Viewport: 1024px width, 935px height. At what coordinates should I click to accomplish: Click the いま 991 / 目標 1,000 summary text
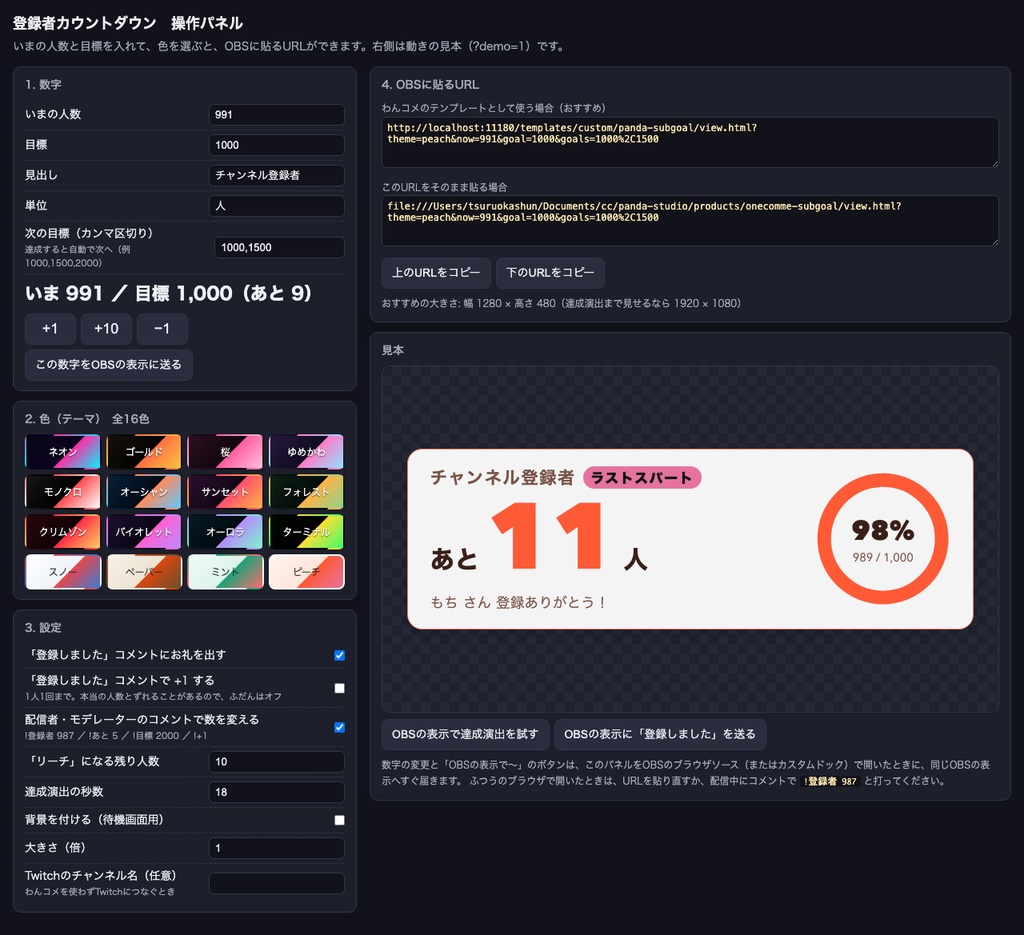coord(168,293)
